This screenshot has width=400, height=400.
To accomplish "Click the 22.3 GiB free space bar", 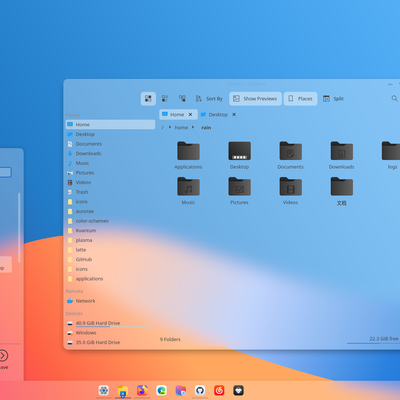I will [x=373, y=340].
